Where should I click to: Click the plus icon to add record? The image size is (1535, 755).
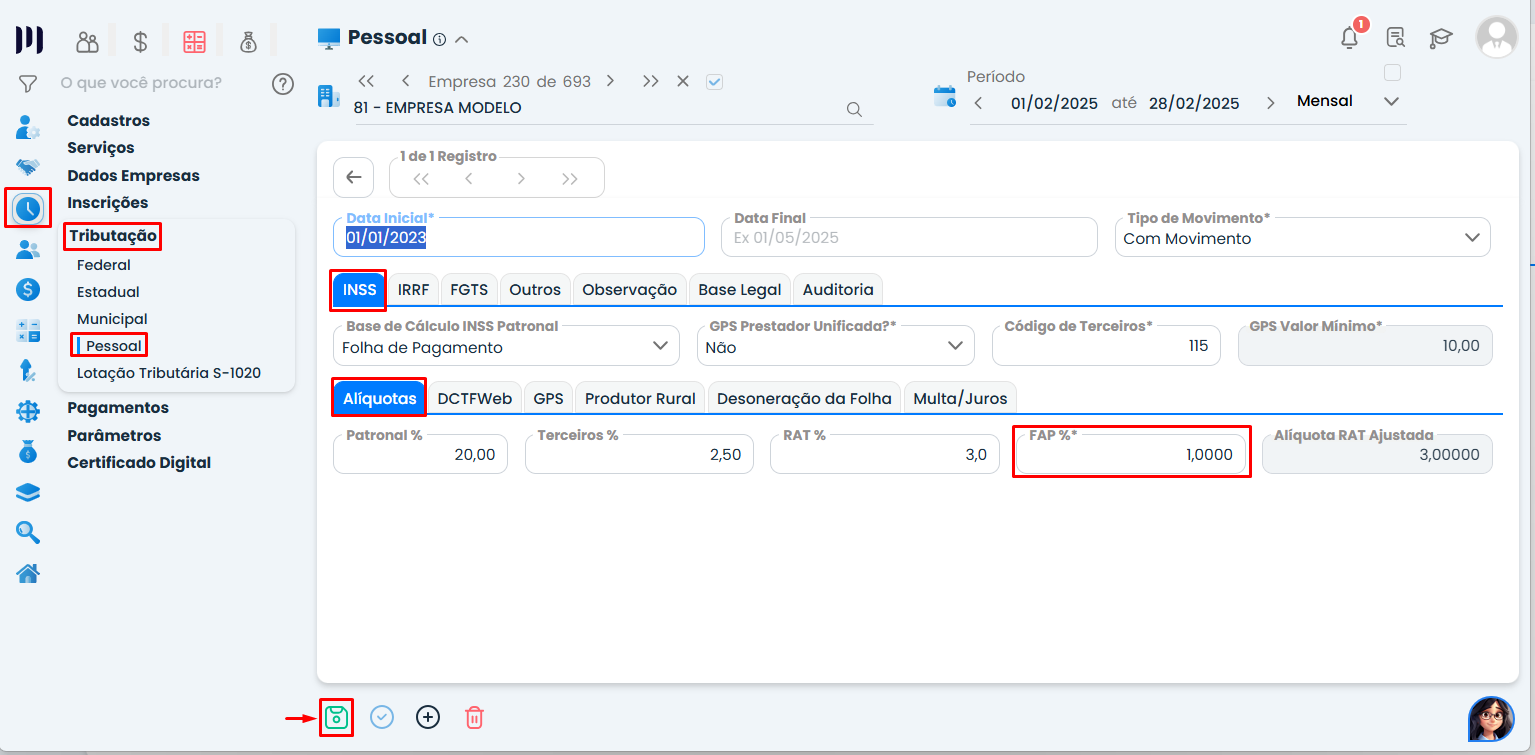tap(428, 717)
